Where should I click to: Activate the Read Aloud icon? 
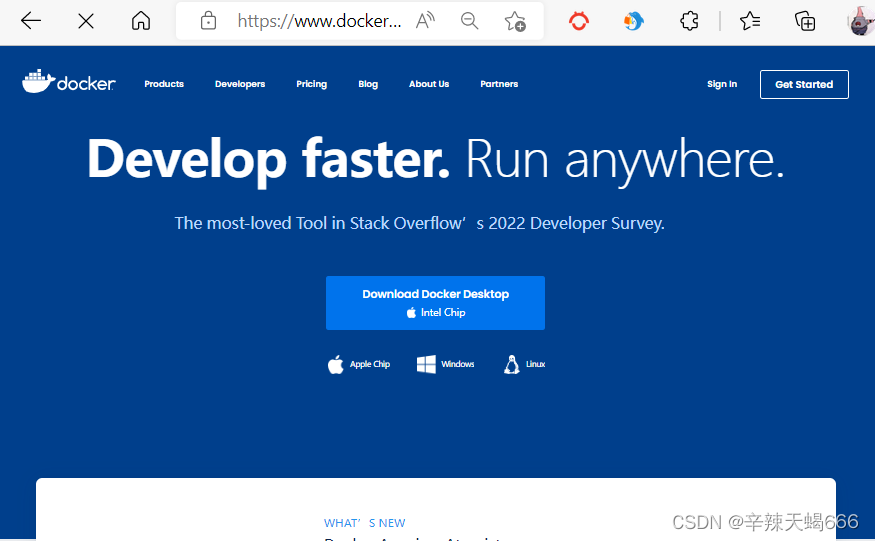[425, 21]
